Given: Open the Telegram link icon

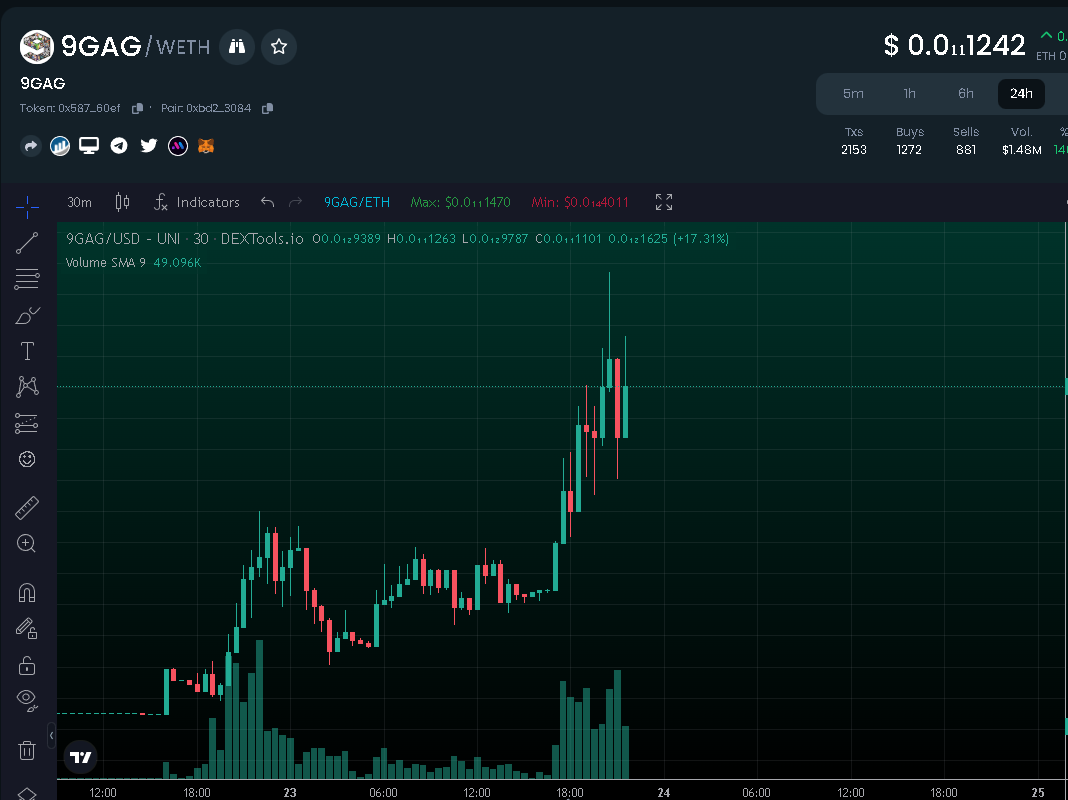Looking at the screenshot, I should [x=119, y=146].
